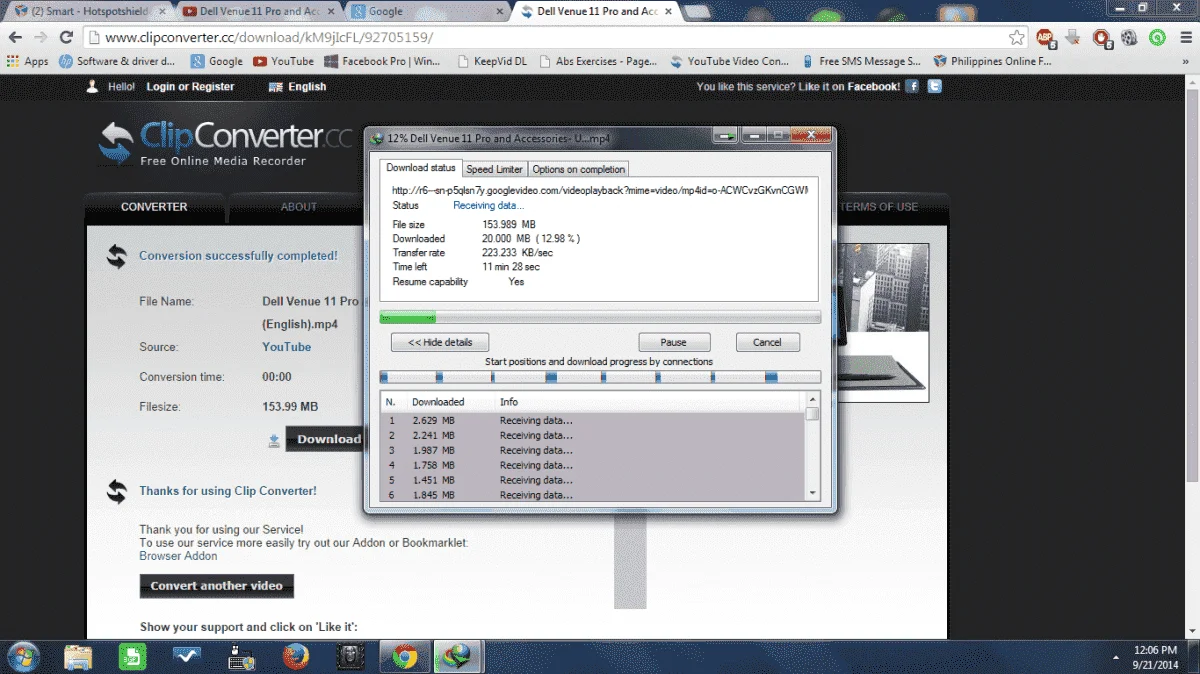Click the download arrow icon beside Download
The width and height of the screenshot is (1200, 674).
274,440
